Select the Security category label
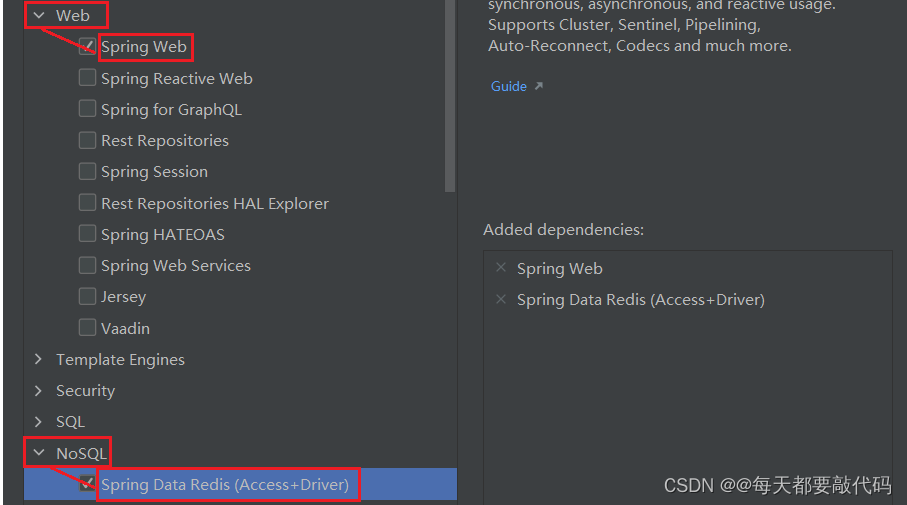907x505 pixels. (x=86, y=391)
